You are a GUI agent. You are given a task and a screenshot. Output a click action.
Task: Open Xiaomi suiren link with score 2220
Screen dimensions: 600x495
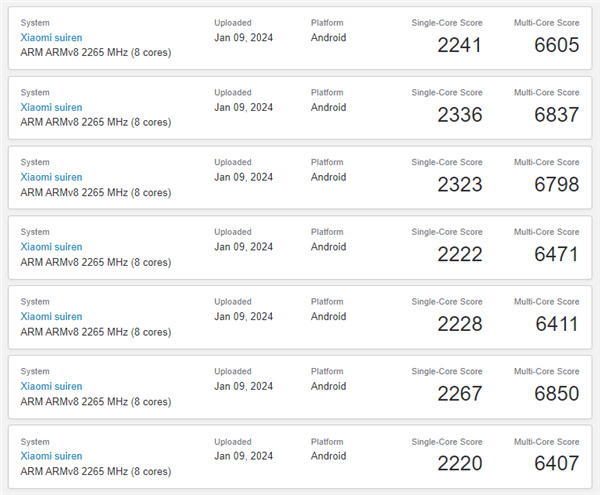pyautogui.click(x=51, y=456)
